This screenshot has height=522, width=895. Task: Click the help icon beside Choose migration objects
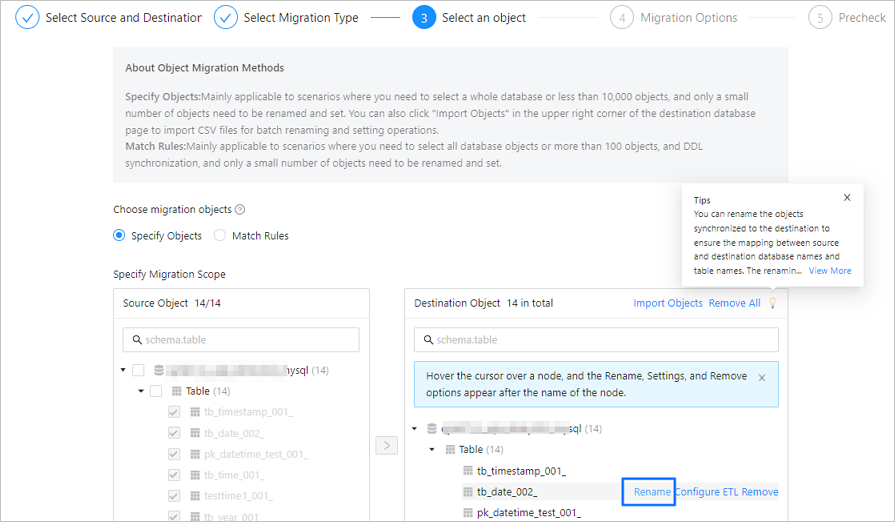coord(240,210)
